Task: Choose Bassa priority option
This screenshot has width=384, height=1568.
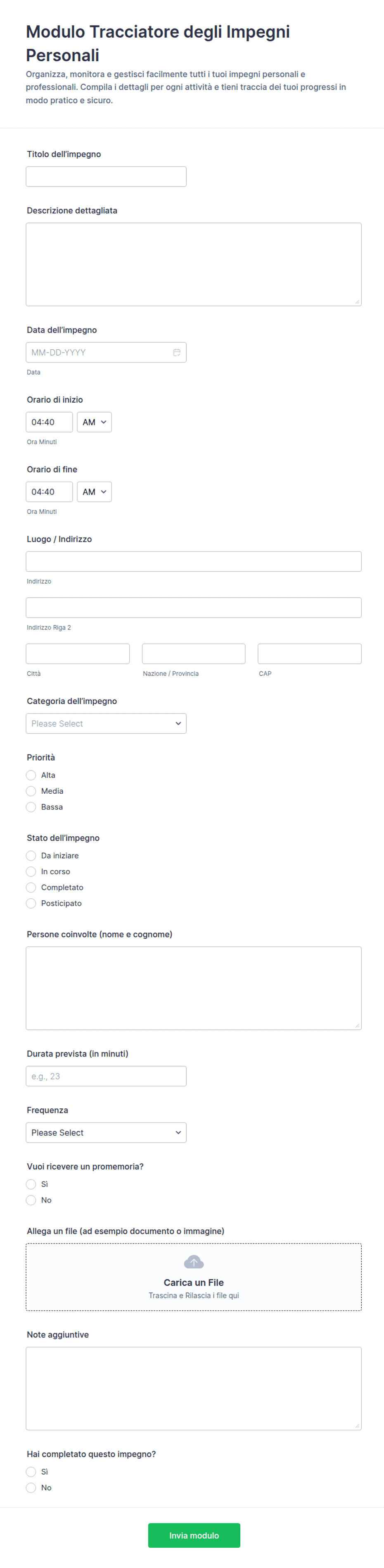Action: point(31,807)
